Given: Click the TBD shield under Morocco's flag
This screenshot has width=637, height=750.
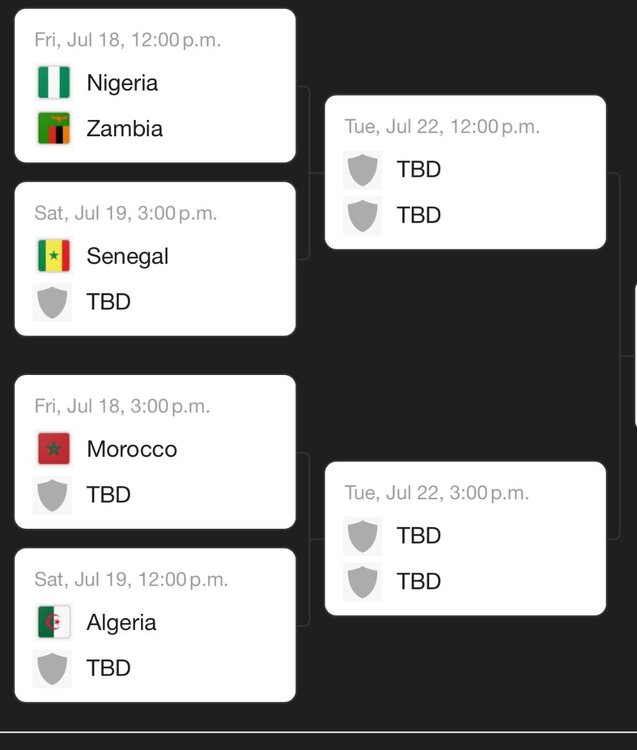Looking at the screenshot, I should (x=53, y=495).
